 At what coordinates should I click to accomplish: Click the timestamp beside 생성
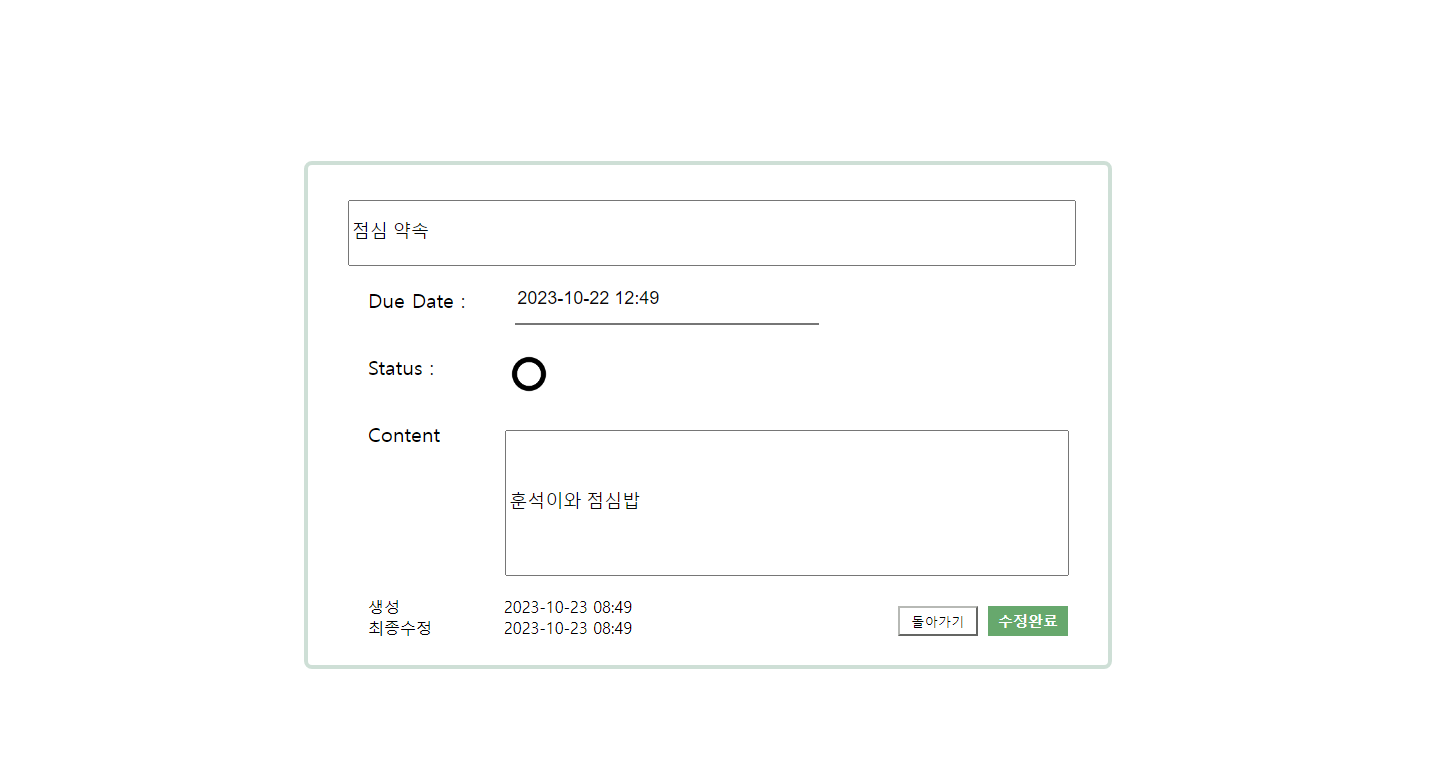tap(568, 607)
